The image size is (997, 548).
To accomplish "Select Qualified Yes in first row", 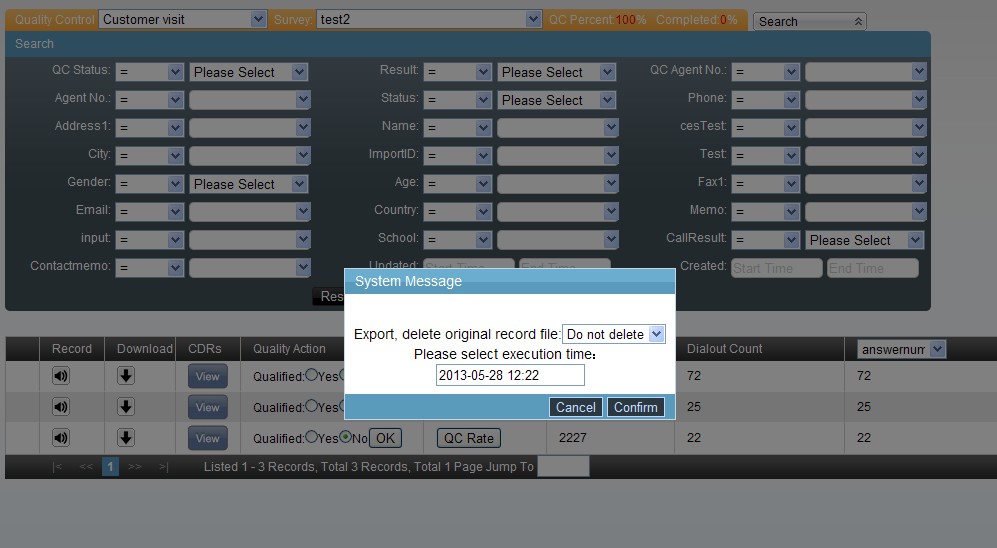I will [x=311, y=376].
